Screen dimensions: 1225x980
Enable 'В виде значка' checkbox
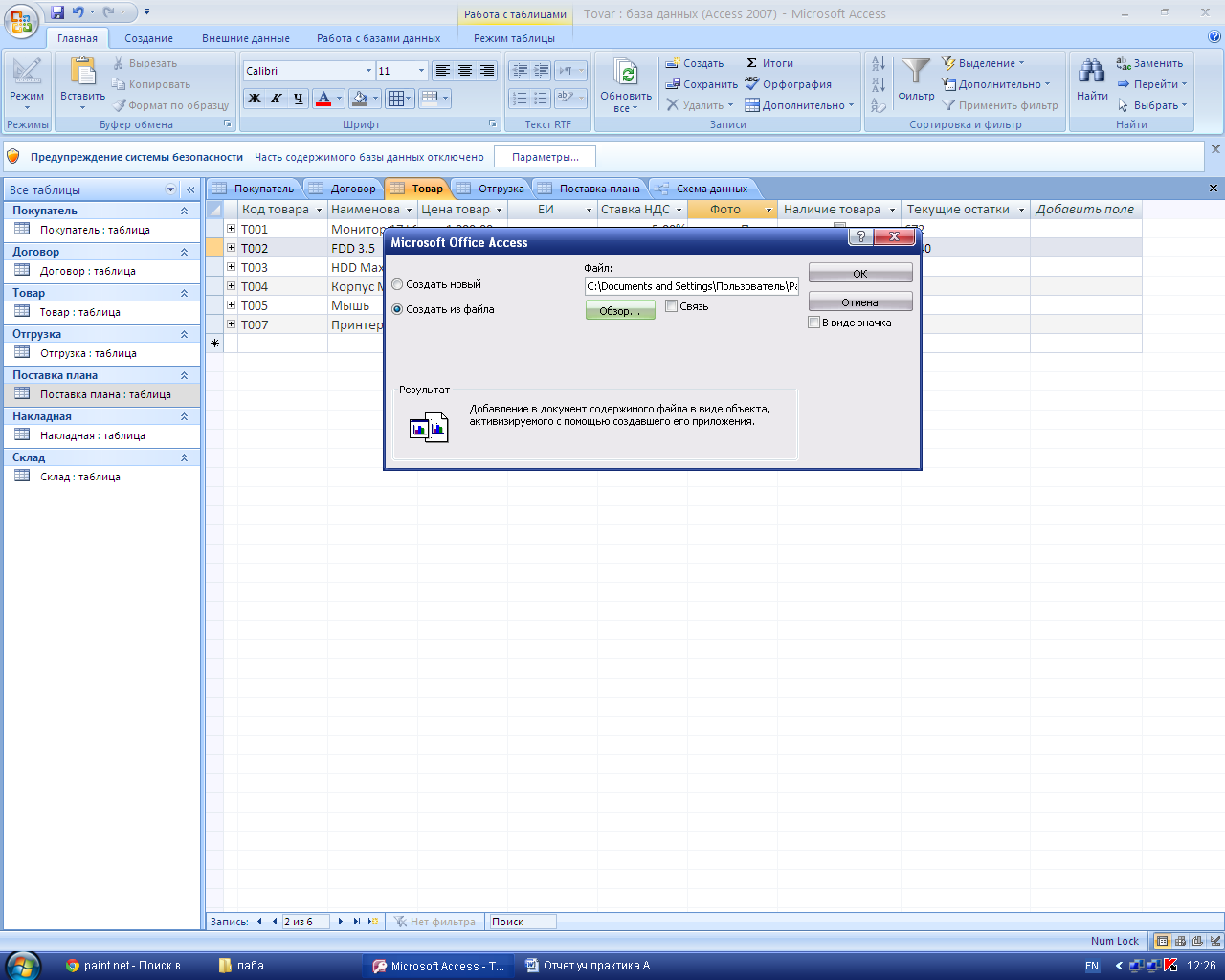[814, 323]
